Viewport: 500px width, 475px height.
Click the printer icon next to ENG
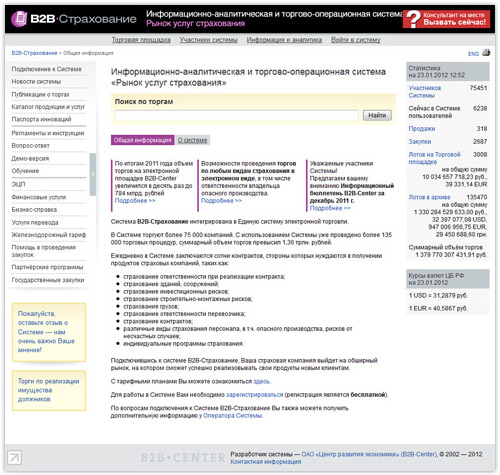486,53
